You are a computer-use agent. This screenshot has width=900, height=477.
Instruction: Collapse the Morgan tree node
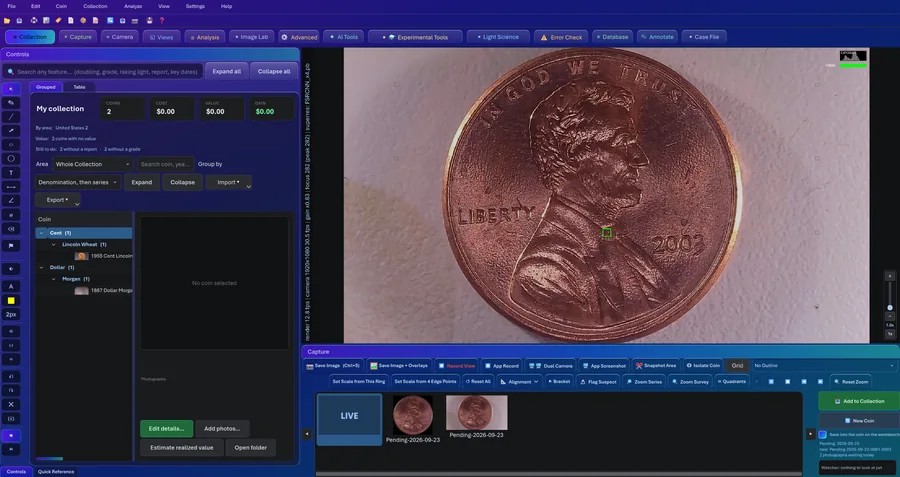[54, 279]
